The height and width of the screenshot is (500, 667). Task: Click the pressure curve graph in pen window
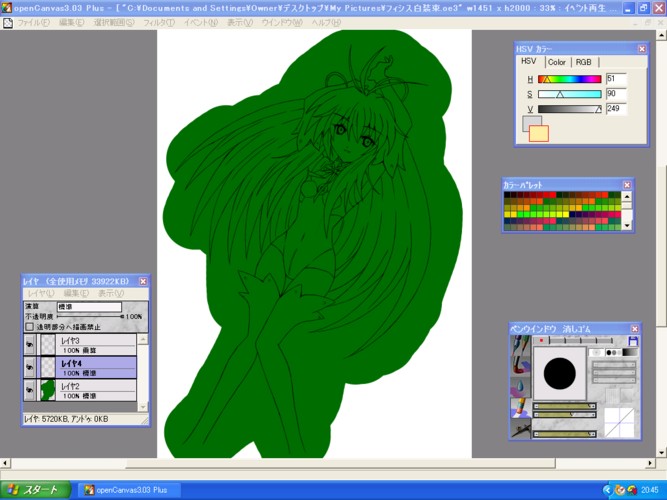[x=619, y=422]
